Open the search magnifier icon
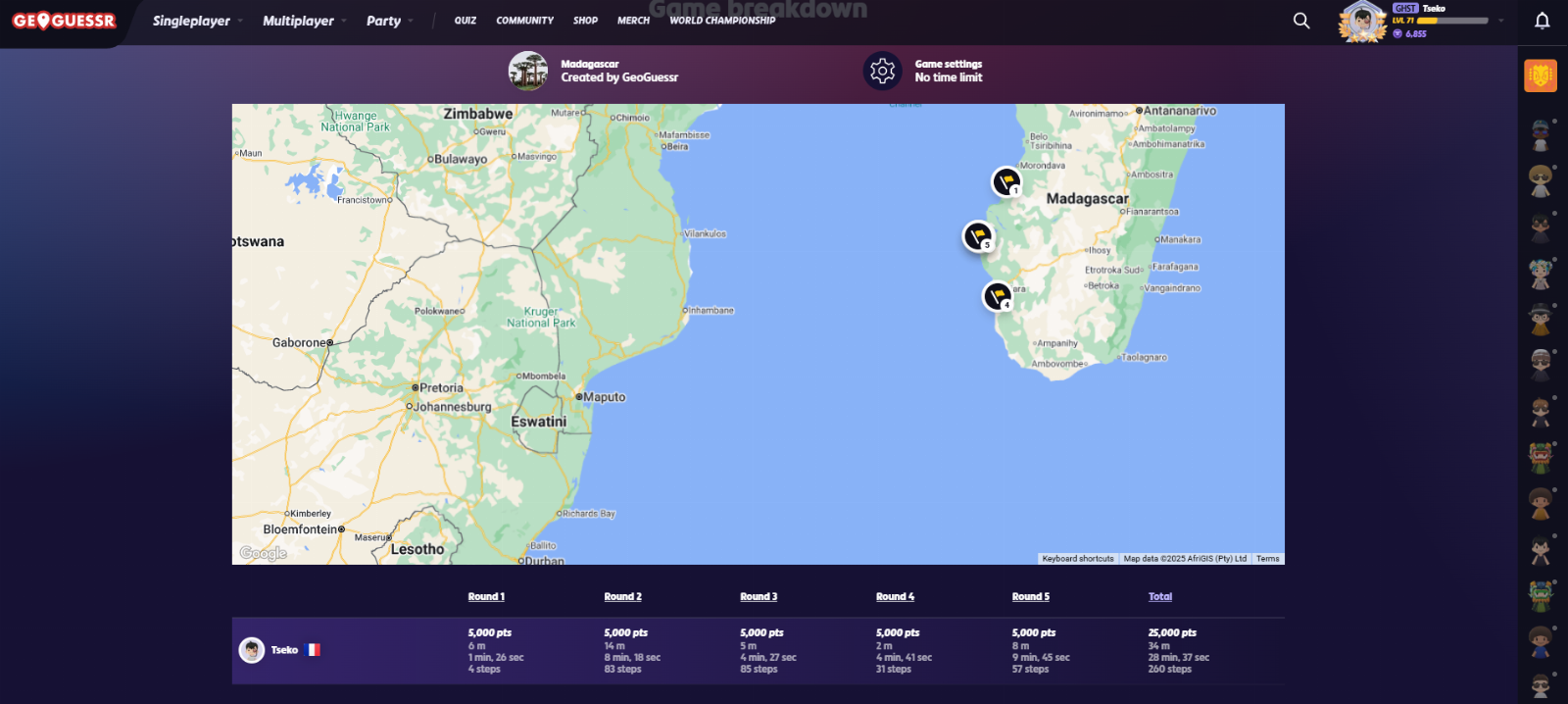The height and width of the screenshot is (704, 1568). pyautogui.click(x=1301, y=21)
